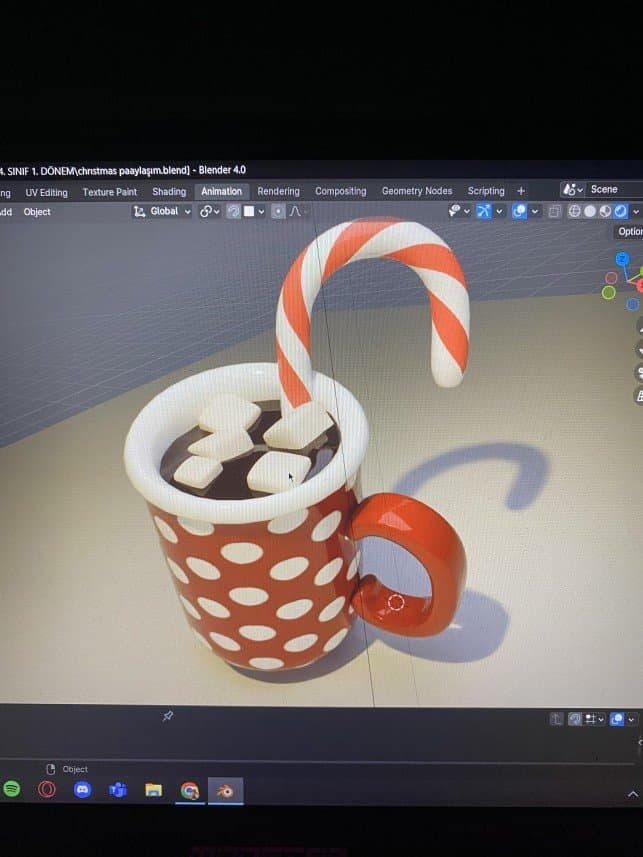Open the Geometry Nodes workspace

click(417, 191)
